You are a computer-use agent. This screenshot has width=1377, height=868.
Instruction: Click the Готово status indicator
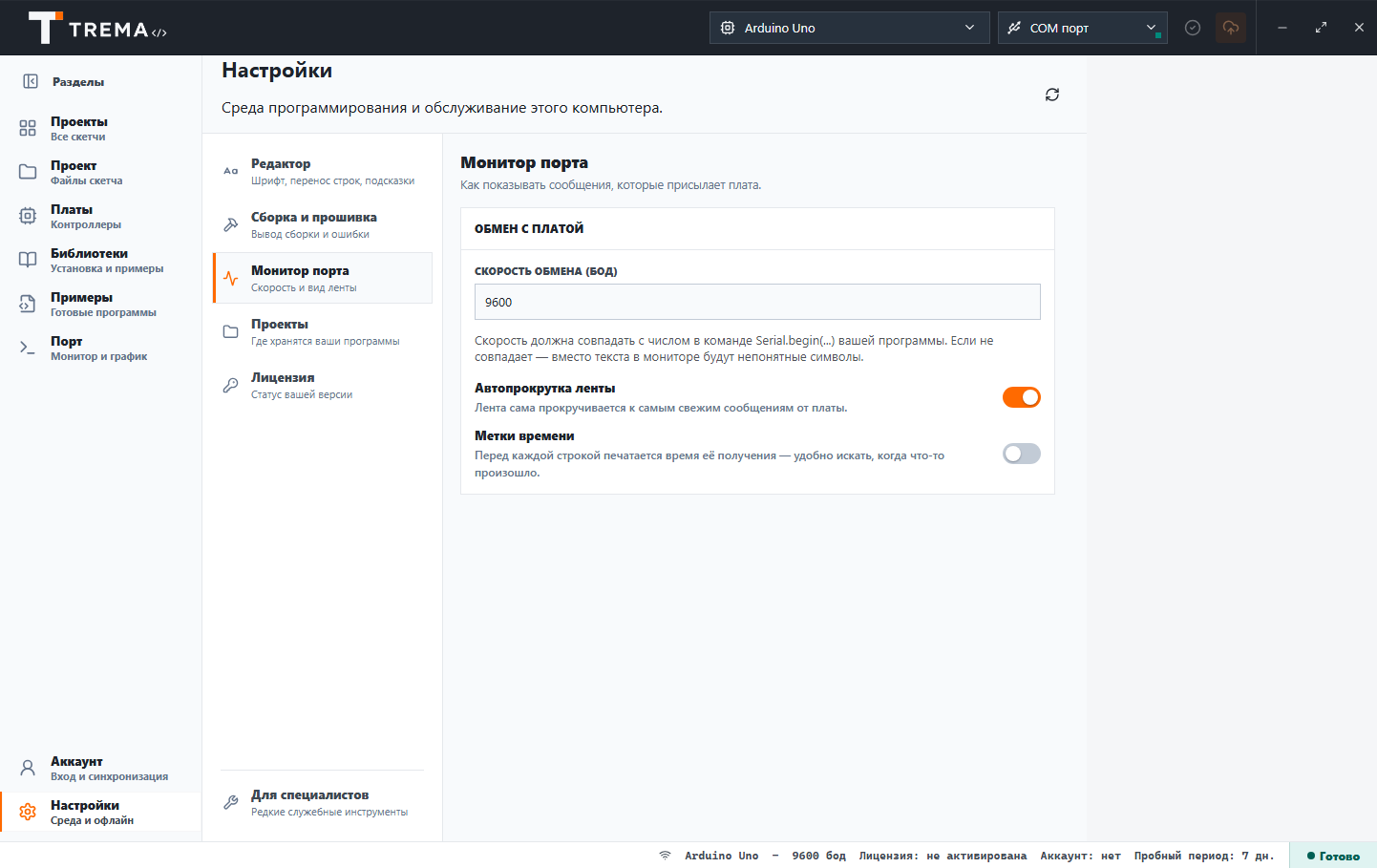pyautogui.click(x=1333, y=856)
